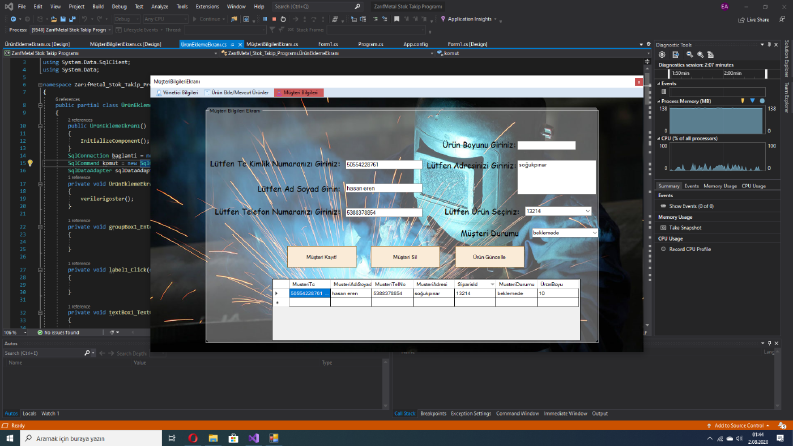Click the Ad Soyad text field
The image size is (793, 446).
(x=383, y=188)
